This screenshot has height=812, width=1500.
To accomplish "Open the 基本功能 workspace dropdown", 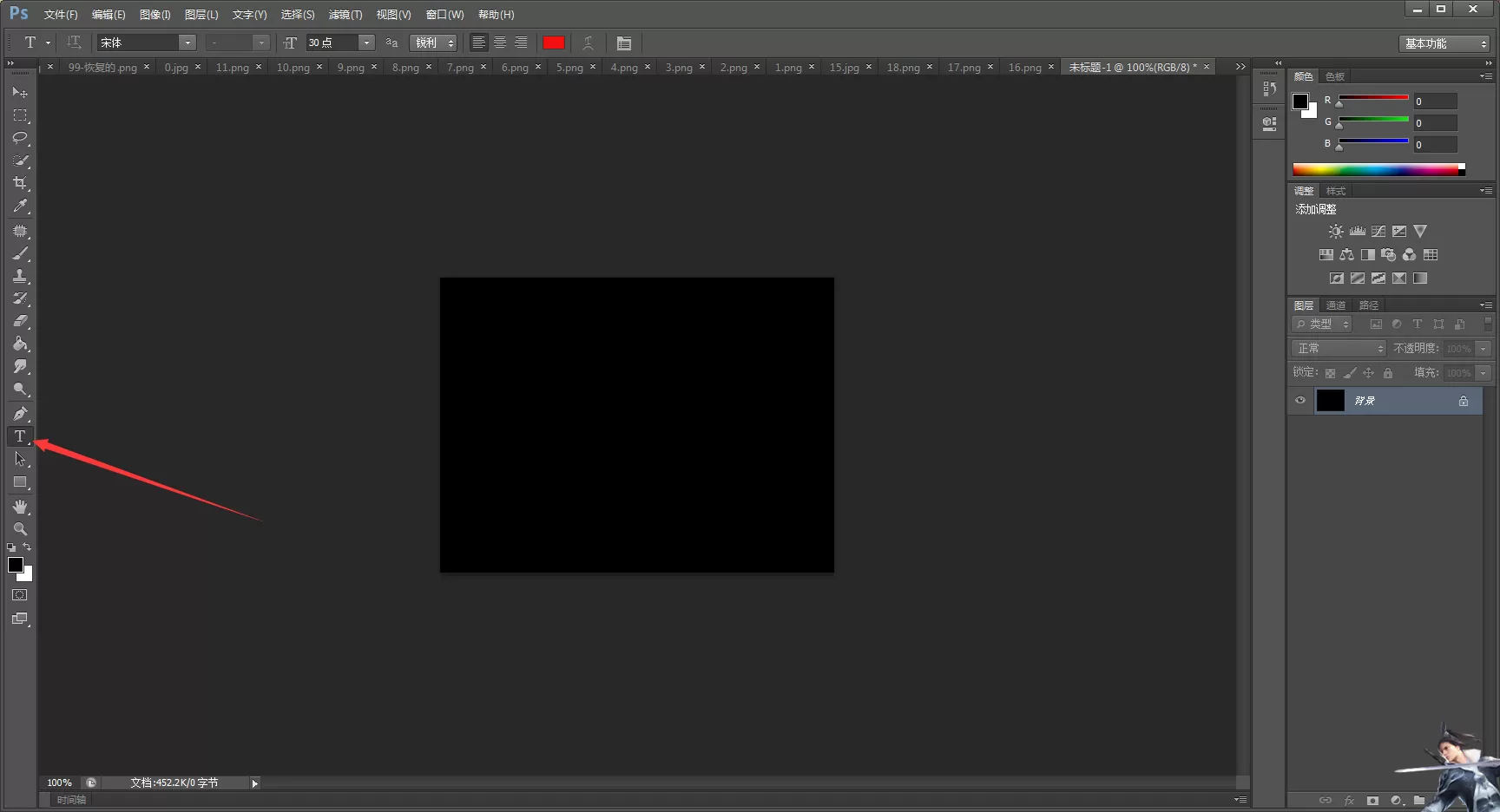I will 1444,43.
